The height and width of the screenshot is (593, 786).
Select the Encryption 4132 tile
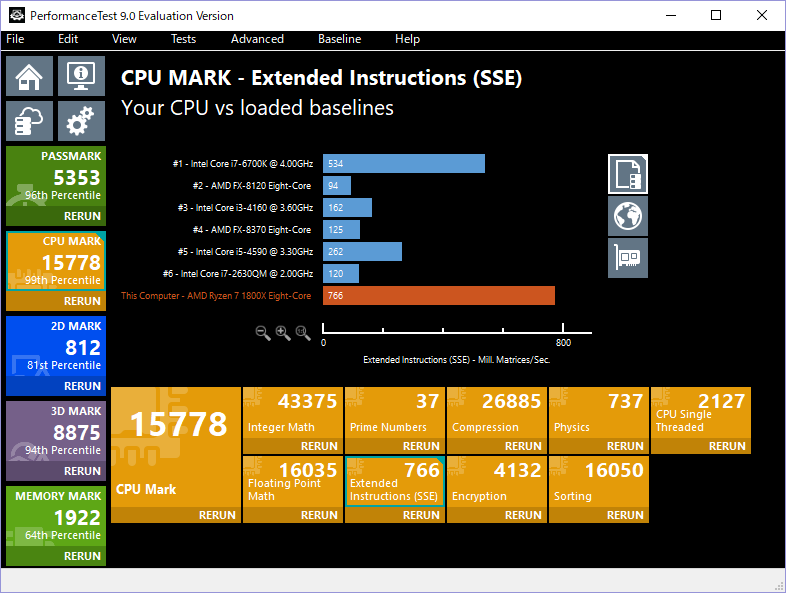pos(497,481)
